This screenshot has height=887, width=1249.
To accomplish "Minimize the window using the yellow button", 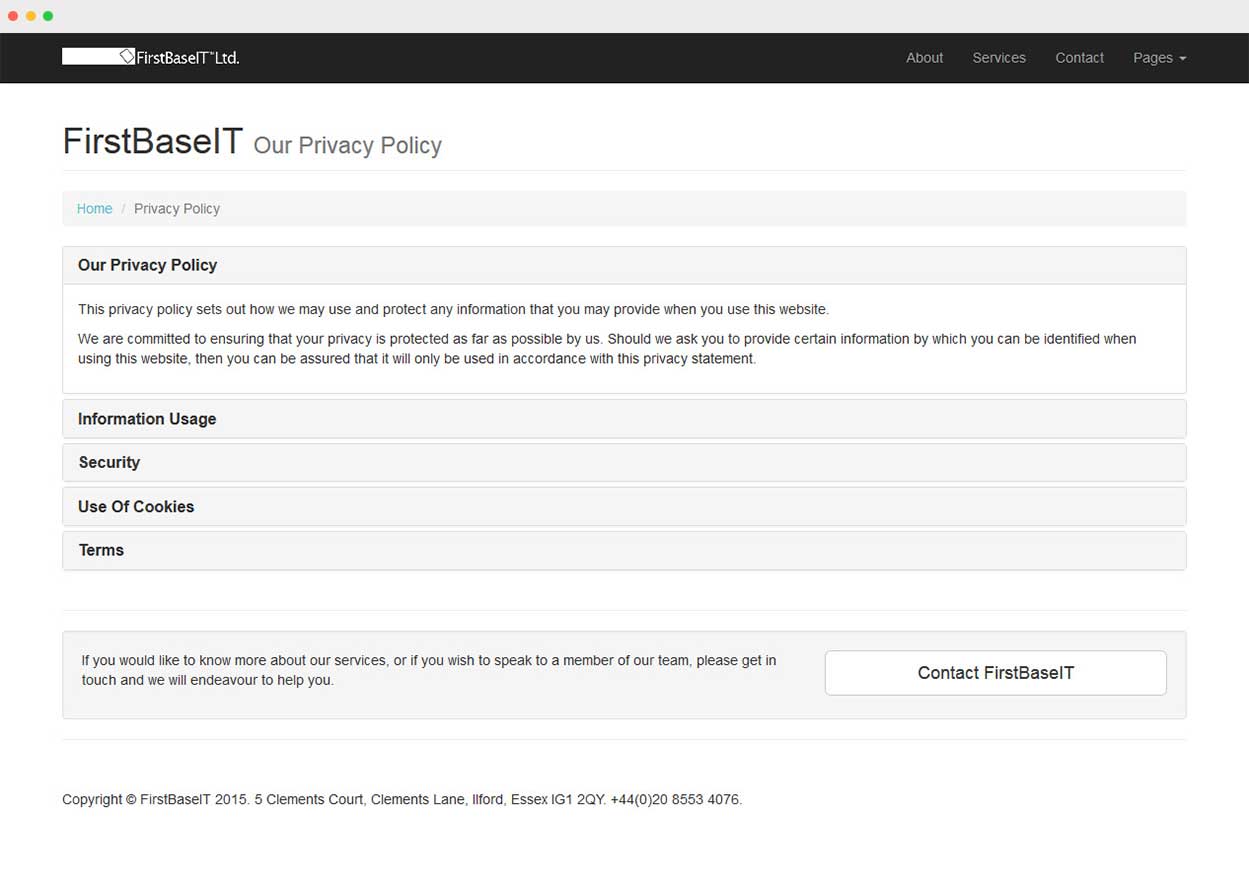I will 31,16.
